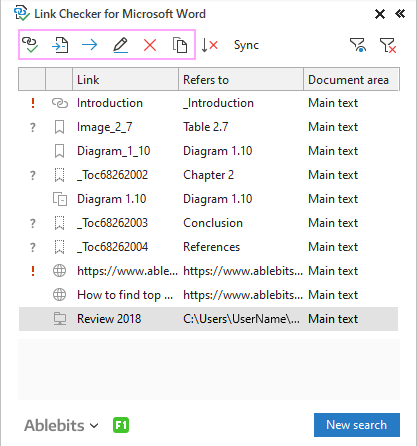The image size is (417, 446).
Task: Select the Diagram 1.10 cross-reference link
Action: click(112, 199)
